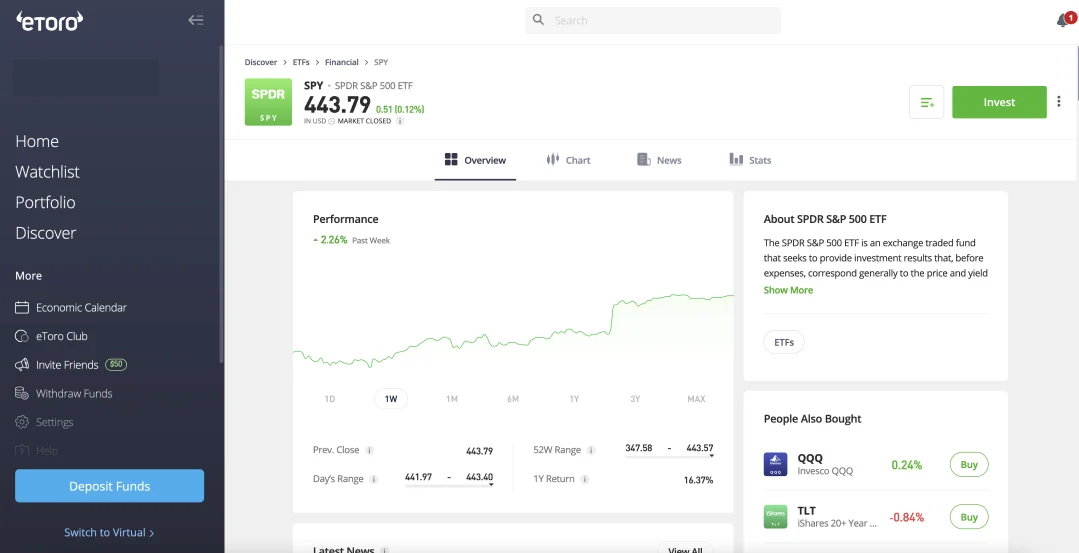Click the 52W Range slider marker

[712, 456]
